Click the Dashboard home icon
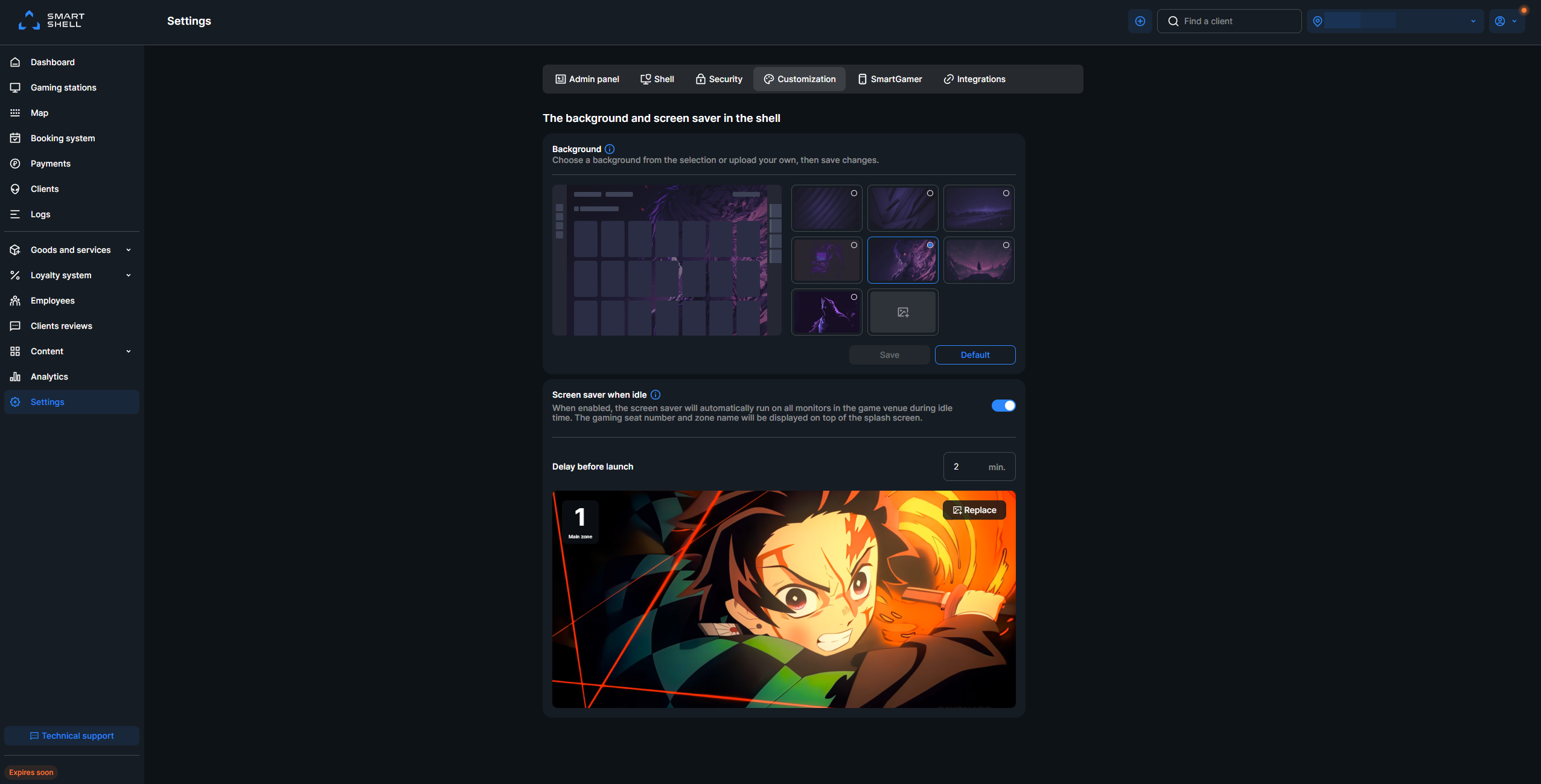 pos(15,62)
